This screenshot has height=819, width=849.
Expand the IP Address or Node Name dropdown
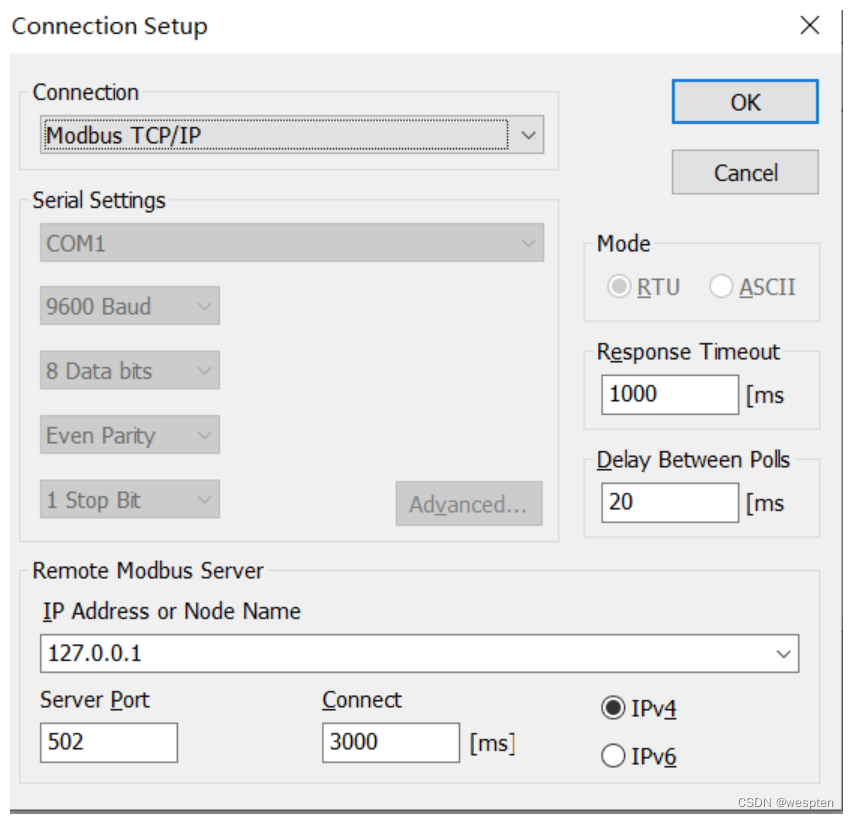782,654
